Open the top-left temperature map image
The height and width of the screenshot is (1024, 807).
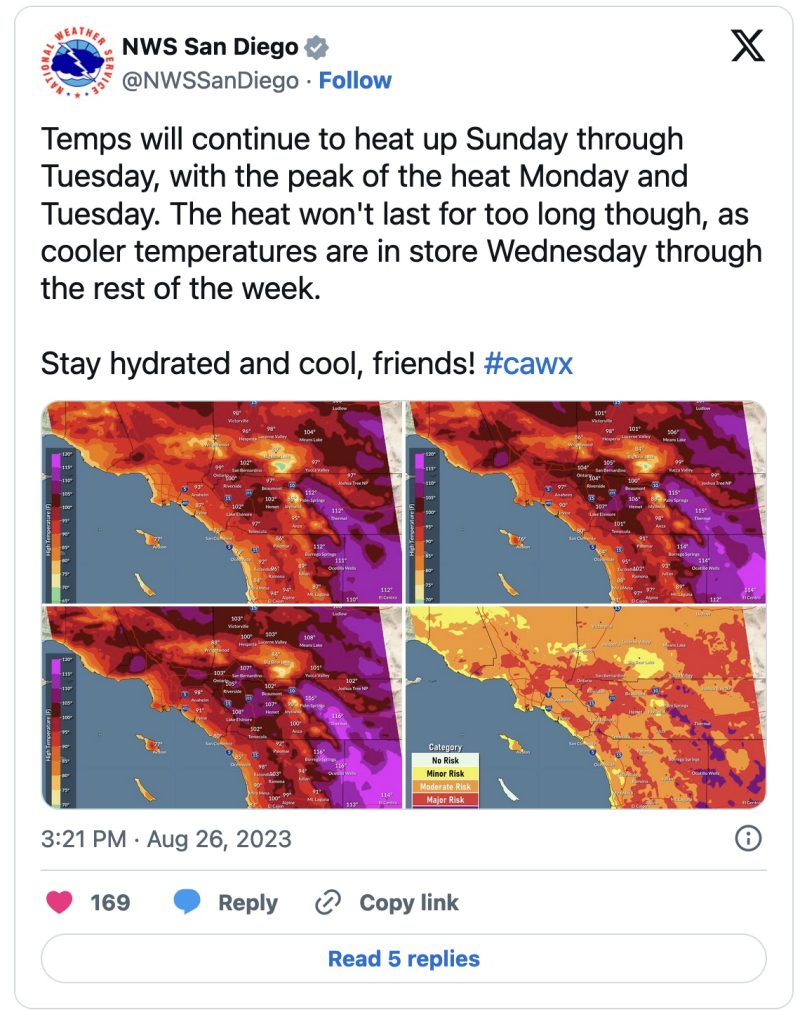pyautogui.click(x=222, y=502)
